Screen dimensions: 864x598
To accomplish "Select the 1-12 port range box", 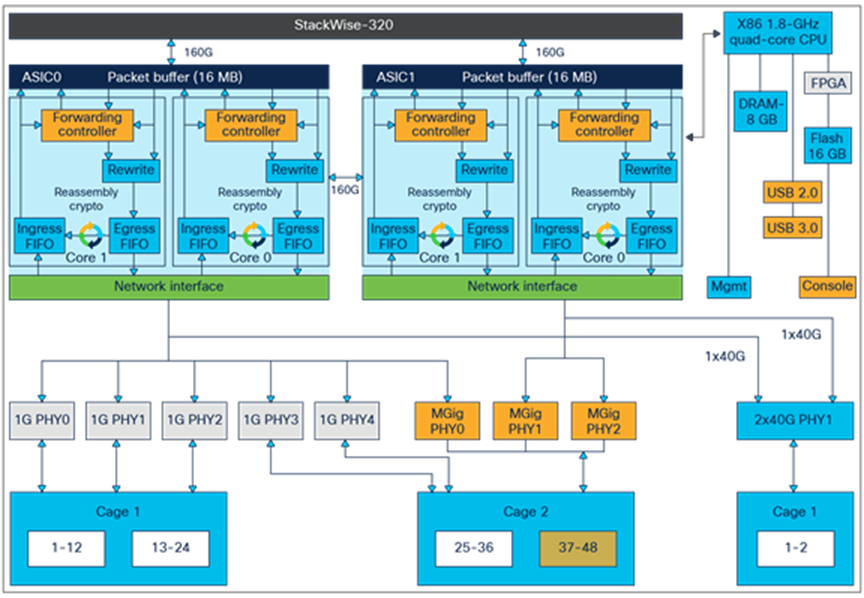I will [x=66, y=548].
